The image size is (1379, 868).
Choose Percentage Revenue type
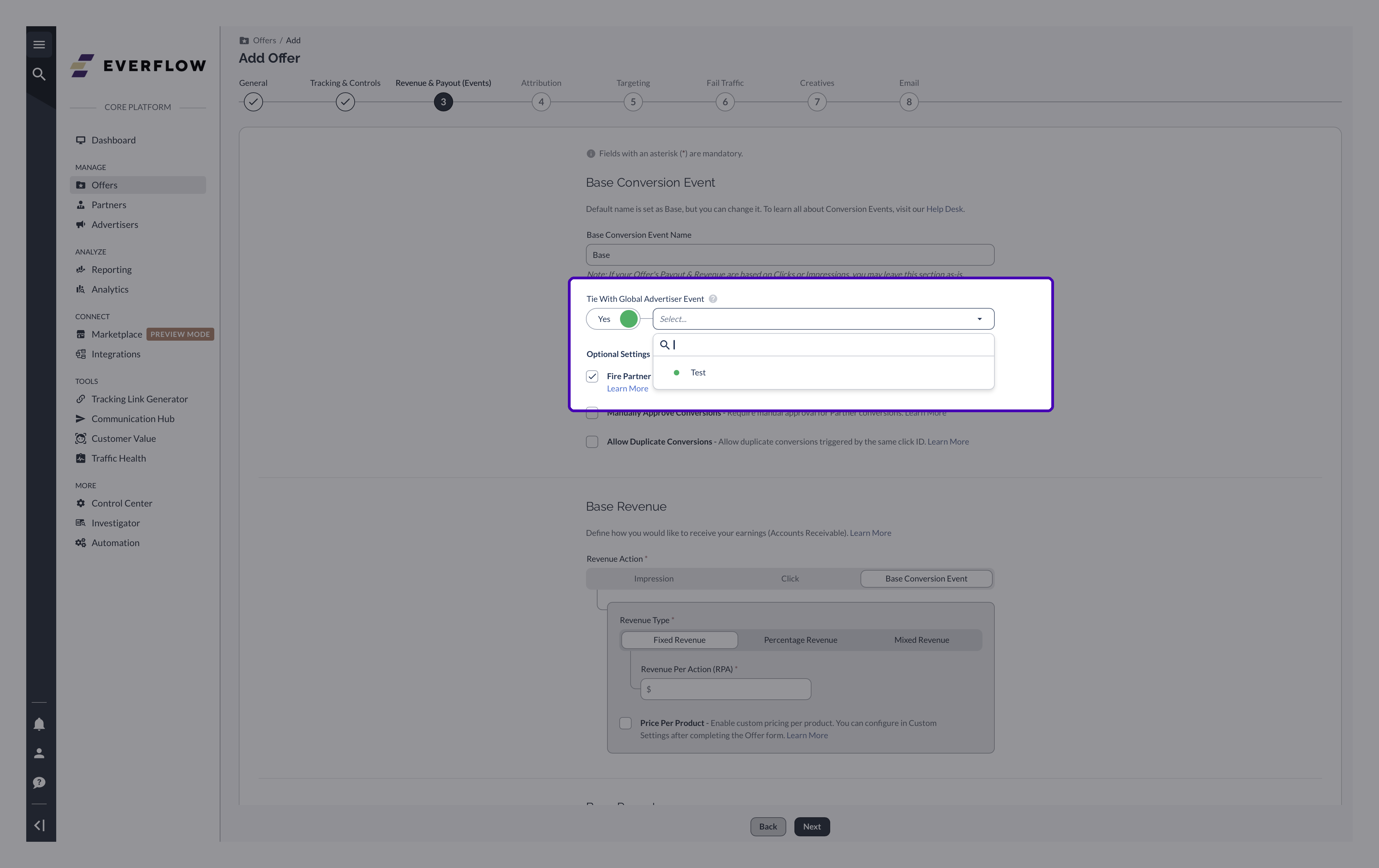pos(801,640)
